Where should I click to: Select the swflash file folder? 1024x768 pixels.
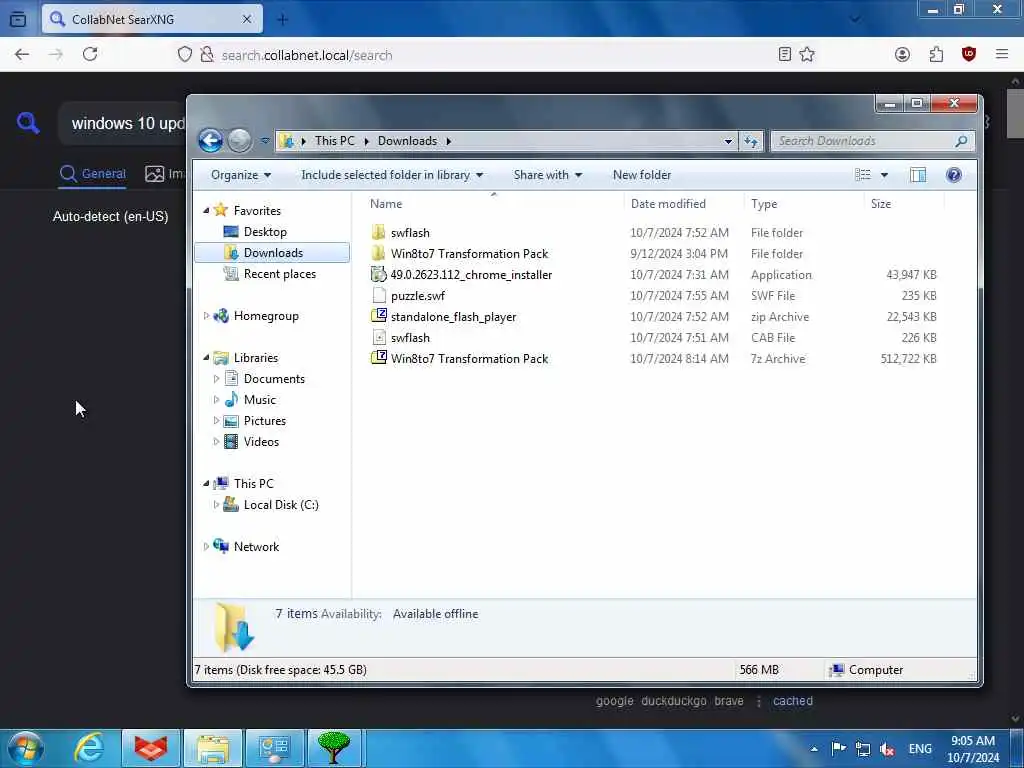[410, 232]
